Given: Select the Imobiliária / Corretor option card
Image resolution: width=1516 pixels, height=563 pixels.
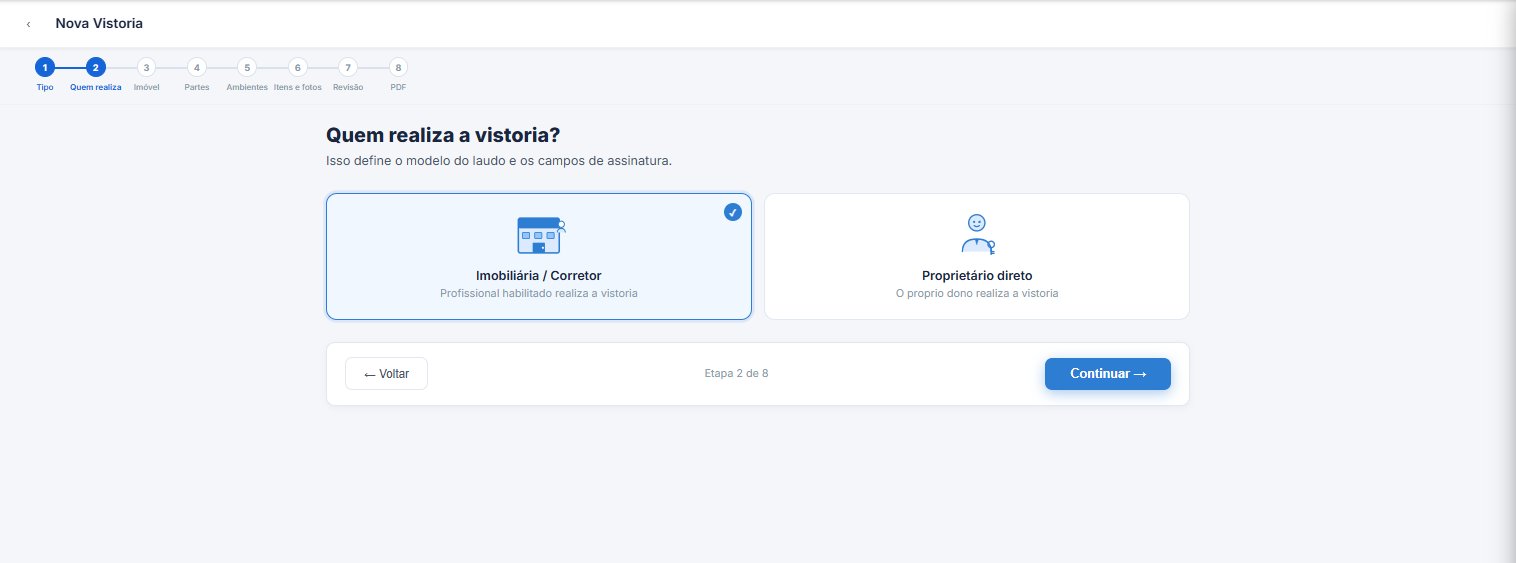Looking at the screenshot, I should click(x=539, y=256).
